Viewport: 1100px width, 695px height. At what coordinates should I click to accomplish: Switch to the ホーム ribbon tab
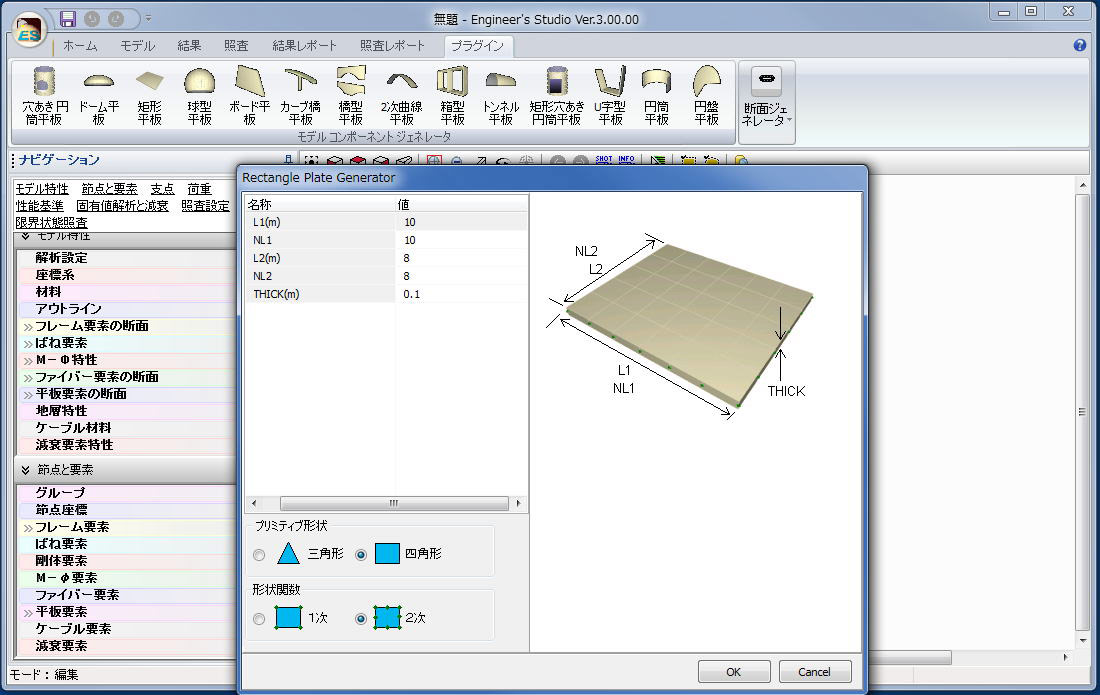click(x=80, y=46)
